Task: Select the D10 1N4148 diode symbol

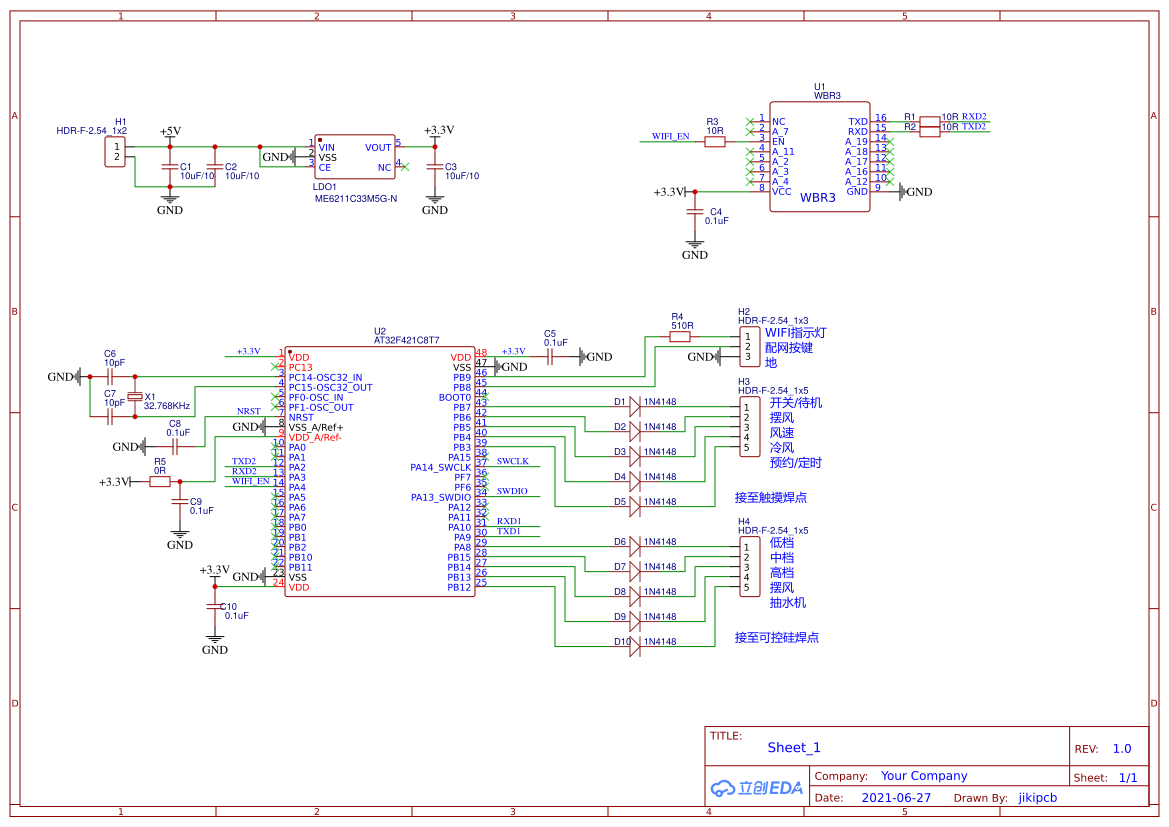Action: [x=634, y=647]
